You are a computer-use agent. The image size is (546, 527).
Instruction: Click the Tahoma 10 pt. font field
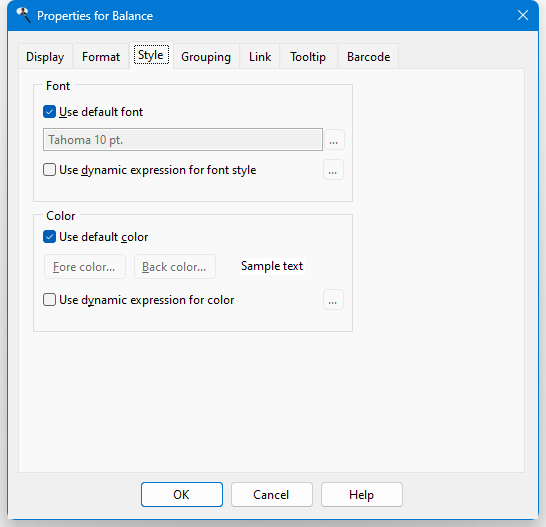(x=183, y=140)
